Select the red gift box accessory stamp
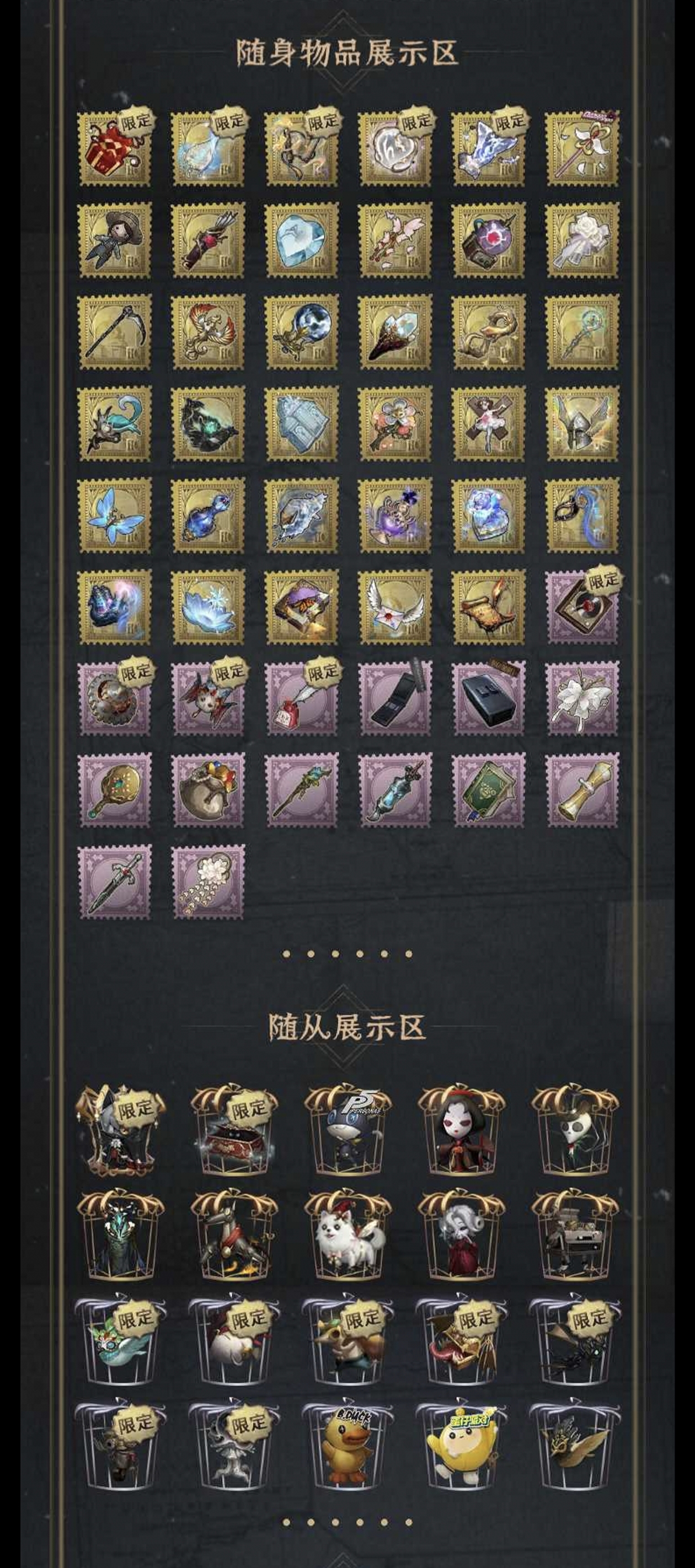 115,148
